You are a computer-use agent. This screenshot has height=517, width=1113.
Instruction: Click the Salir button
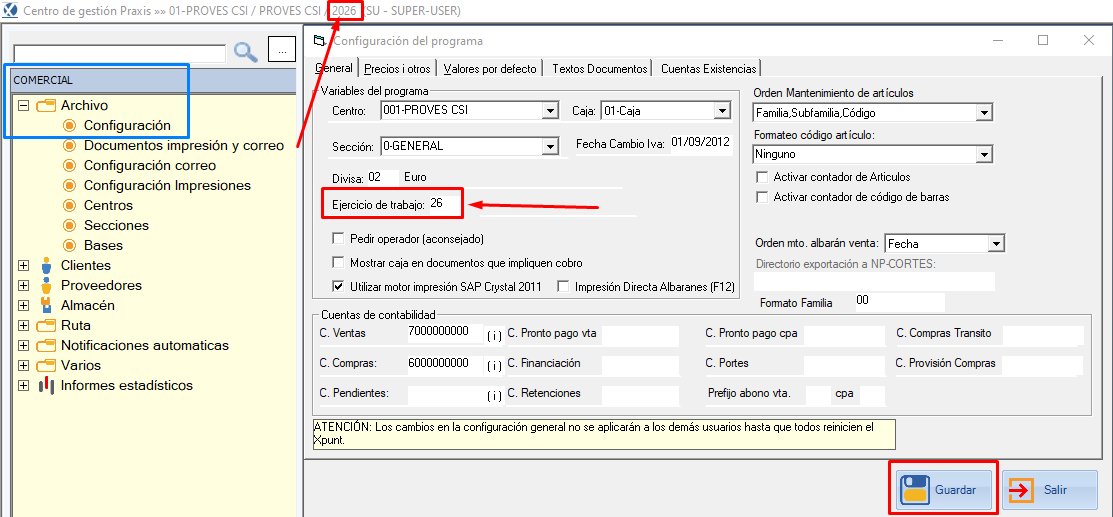pyautogui.click(x=1049, y=489)
